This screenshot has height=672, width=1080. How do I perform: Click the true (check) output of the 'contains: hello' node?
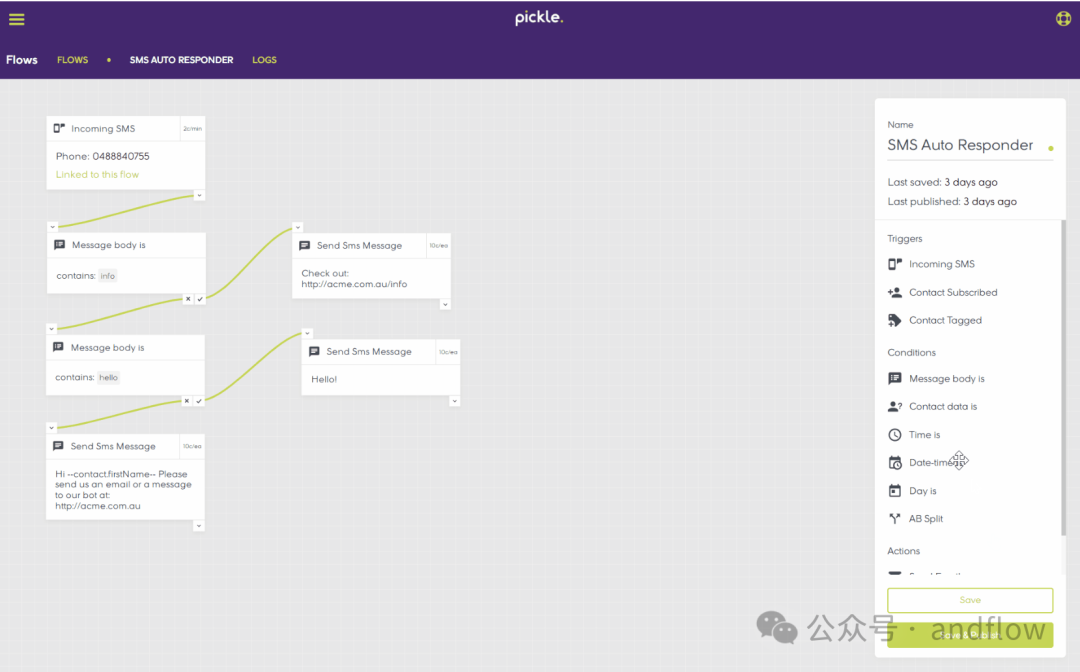click(199, 401)
